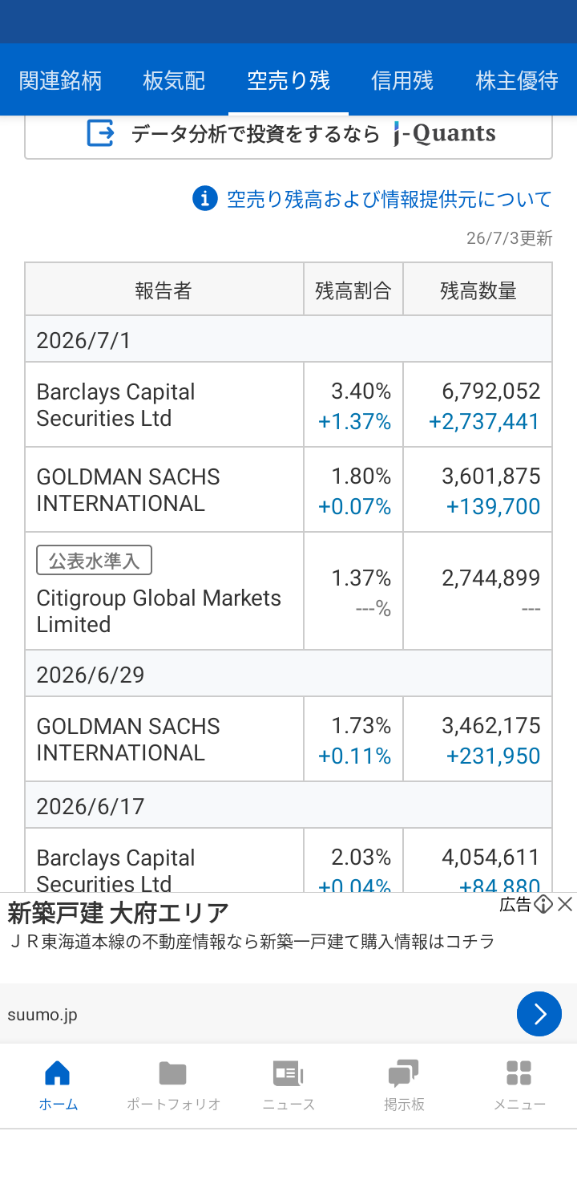The image size is (577, 1200).
Task: Select the 信用残 tab
Action: coord(402,81)
